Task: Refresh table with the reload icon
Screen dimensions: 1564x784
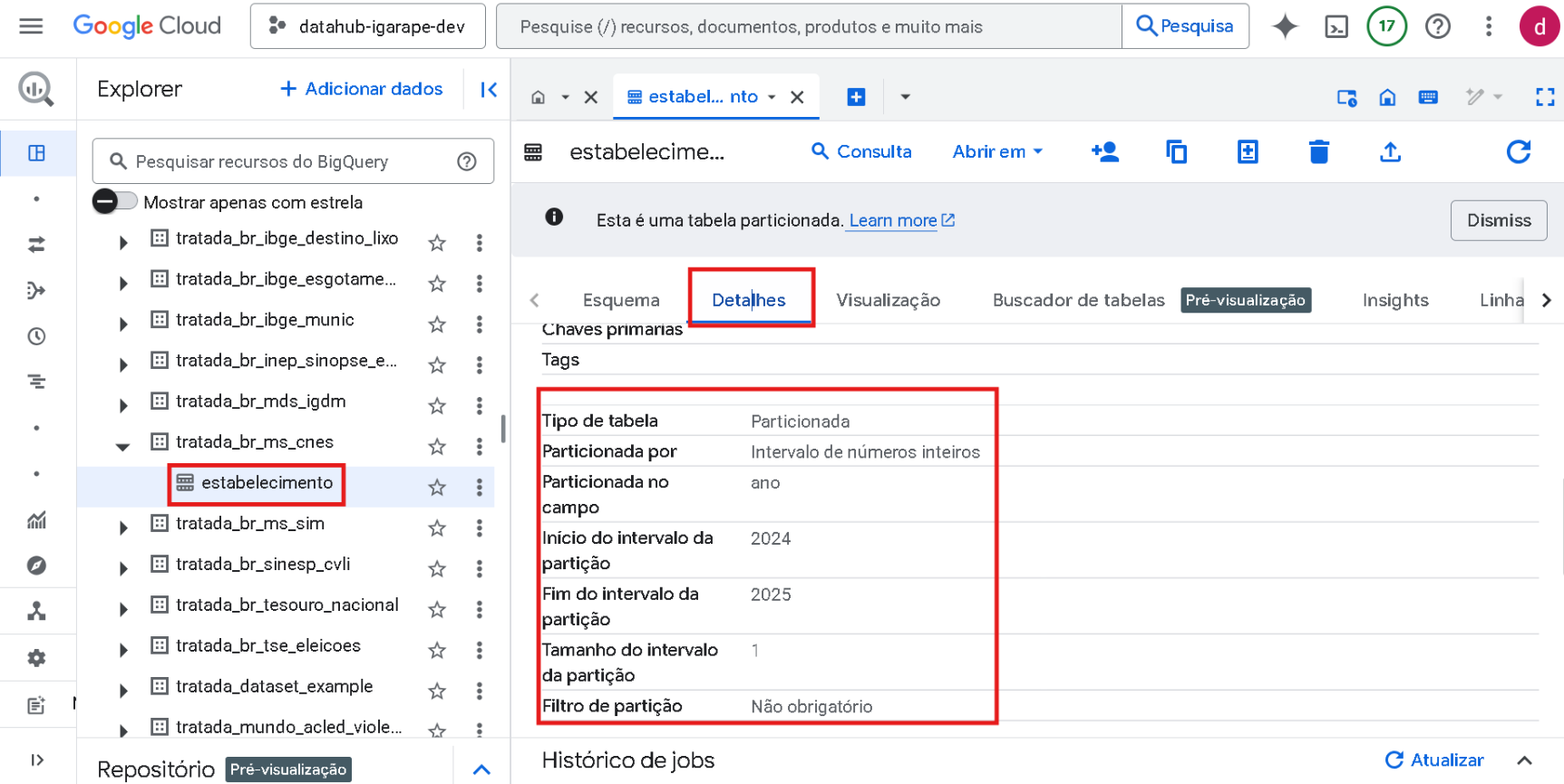Action: (x=1518, y=151)
